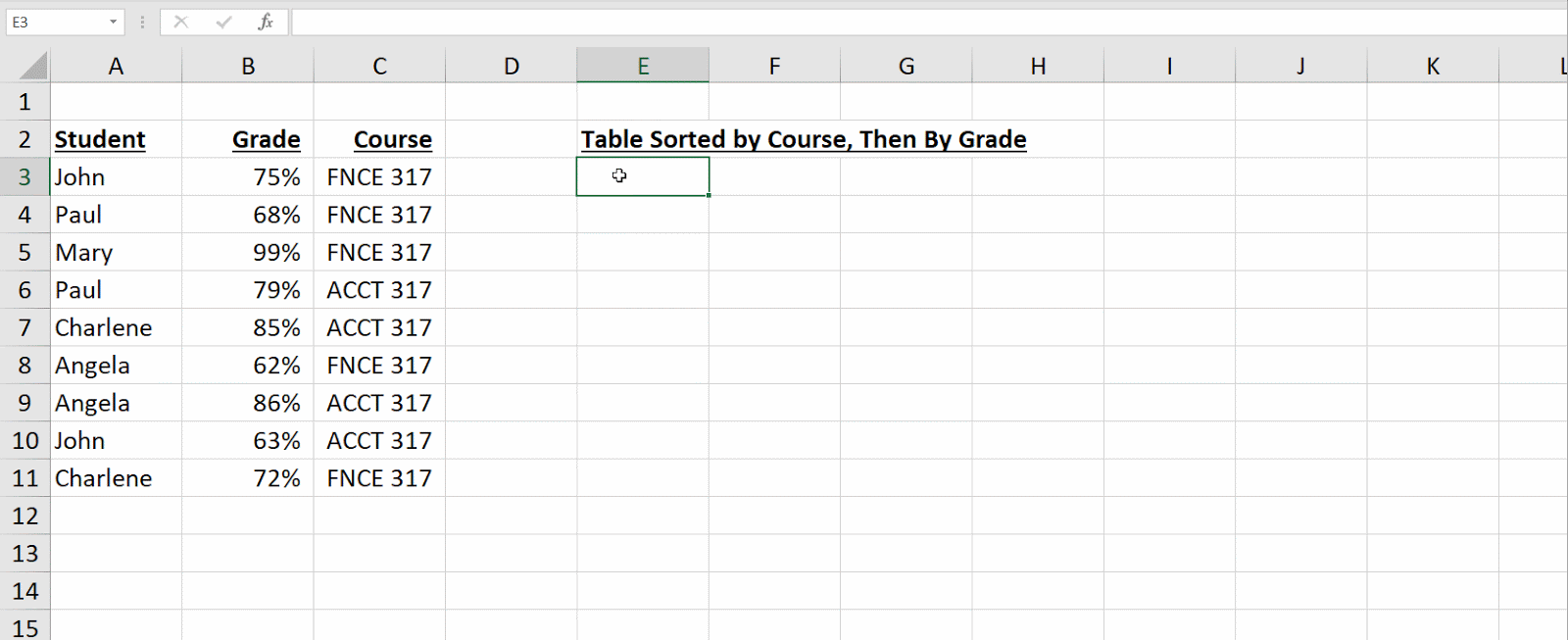Click the "Table Sorted by Course" heading cell
The image size is (1568, 640).
643,140
